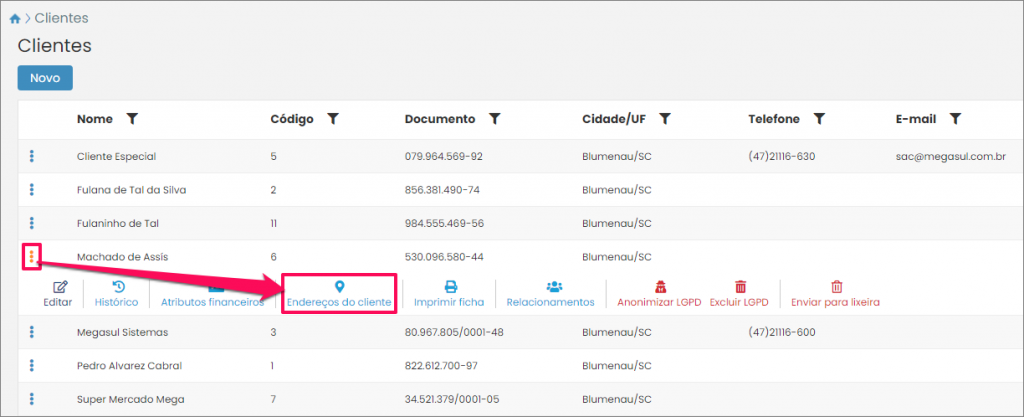This screenshot has height=417, width=1024.
Task: Open Histórico for Machado de Assis
Action: 117,293
